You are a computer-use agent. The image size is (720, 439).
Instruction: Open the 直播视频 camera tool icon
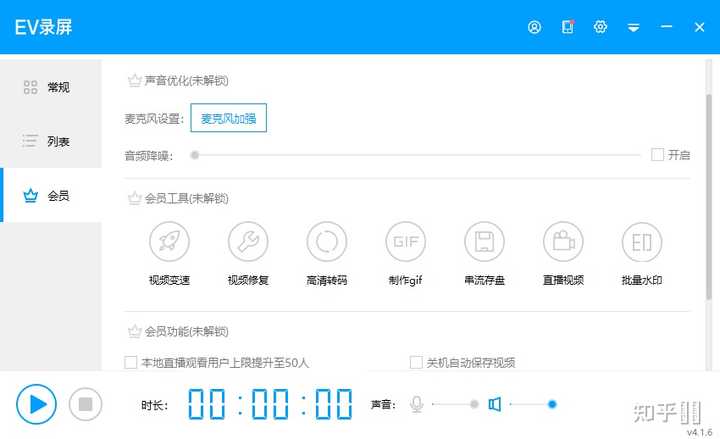(x=563, y=242)
